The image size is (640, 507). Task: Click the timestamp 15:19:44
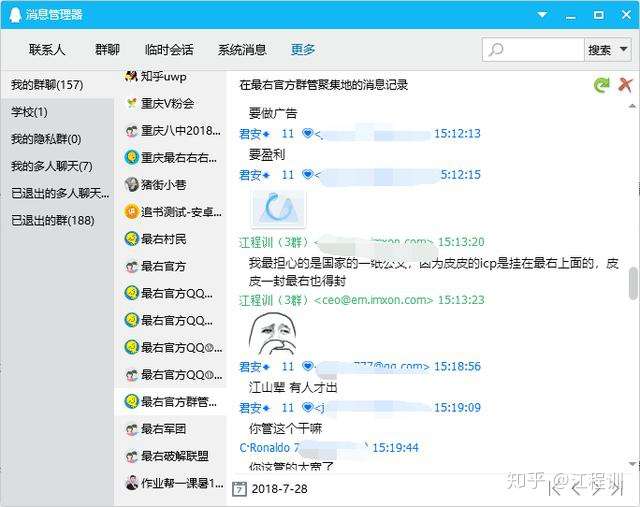pyautogui.click(x=395, y=447)
